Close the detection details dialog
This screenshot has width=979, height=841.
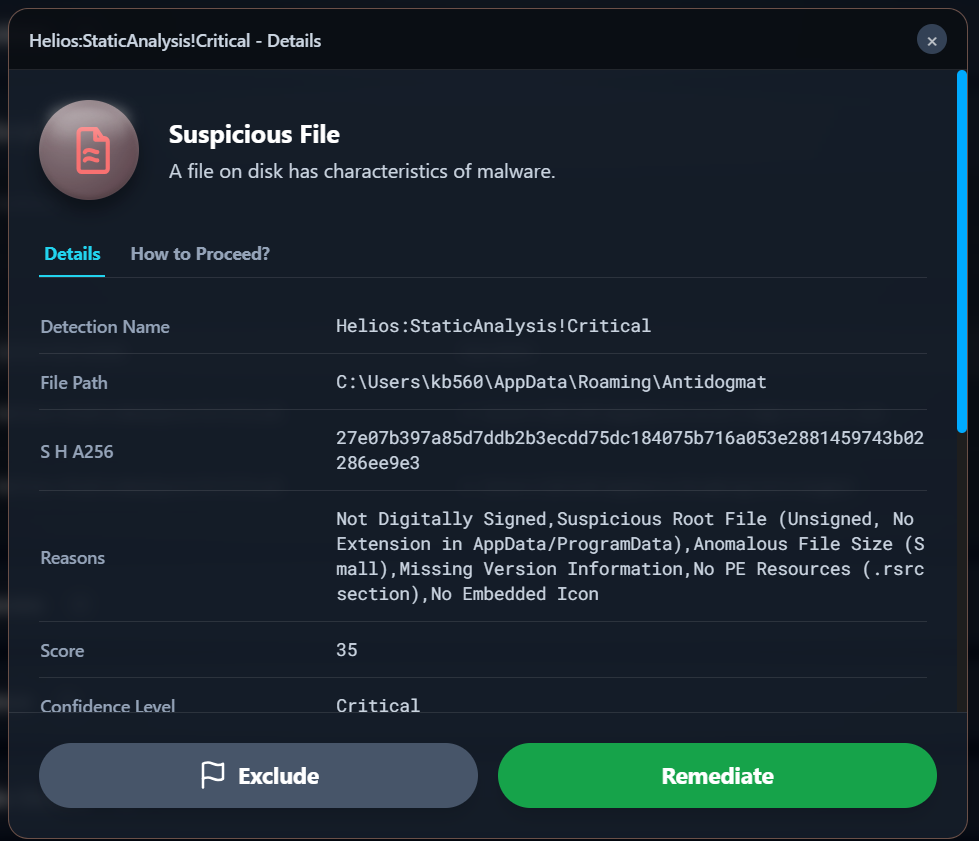pyautogui.click(x=931, y=41)
